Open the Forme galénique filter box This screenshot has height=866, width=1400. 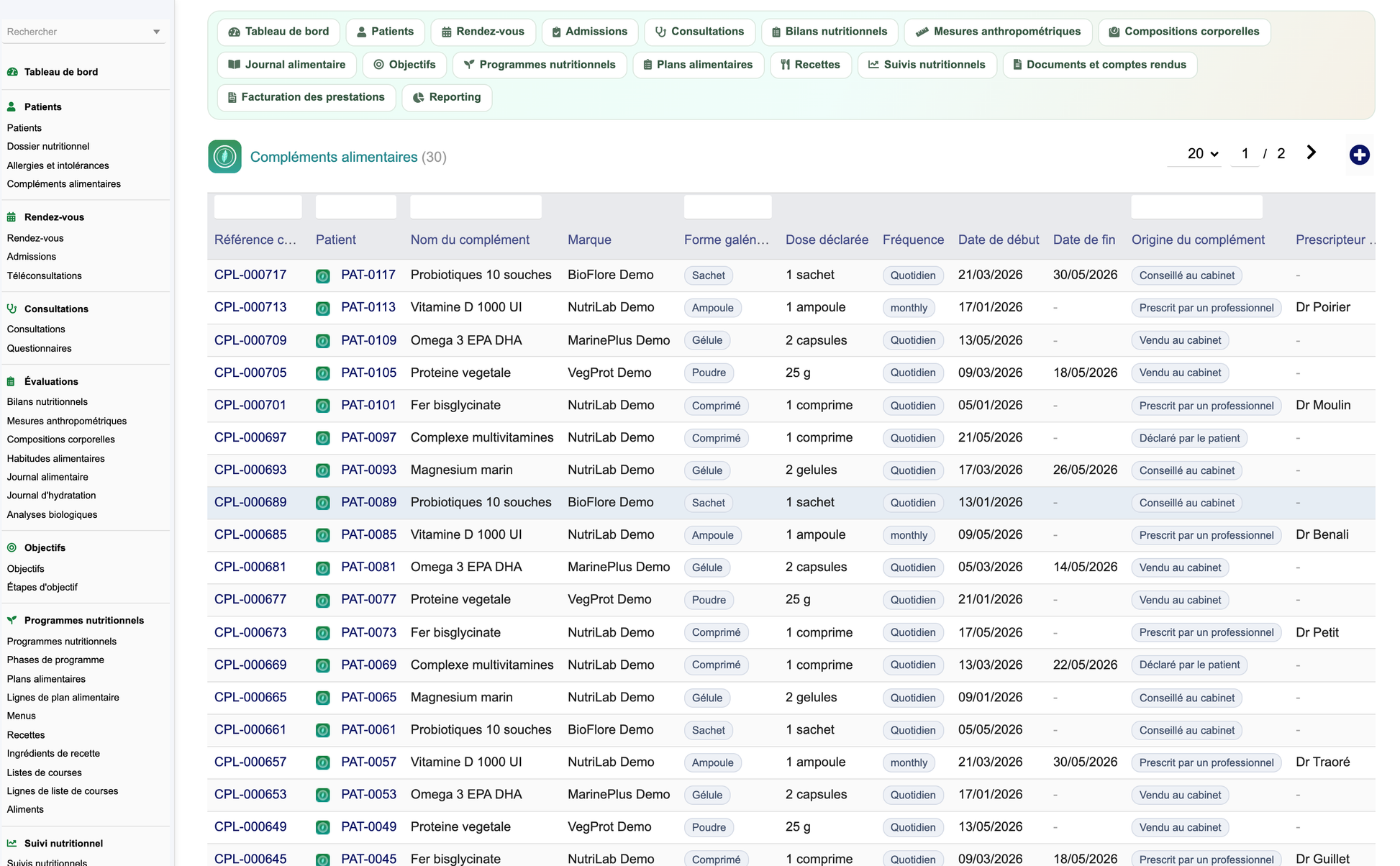coord(727,206)
